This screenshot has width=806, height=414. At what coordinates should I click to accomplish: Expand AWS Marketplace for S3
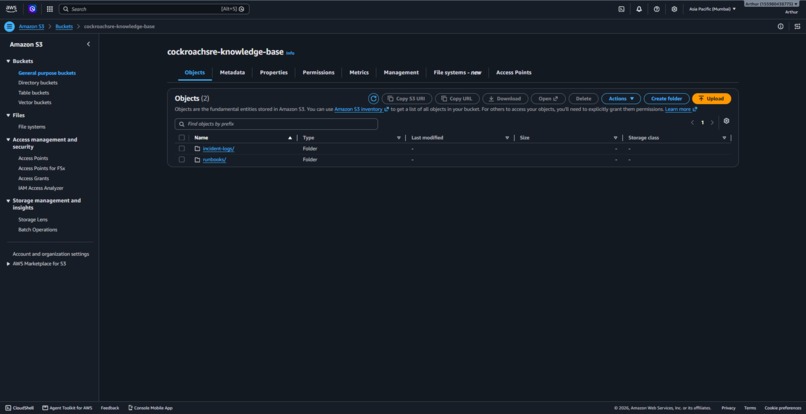(x=8, y=264)
